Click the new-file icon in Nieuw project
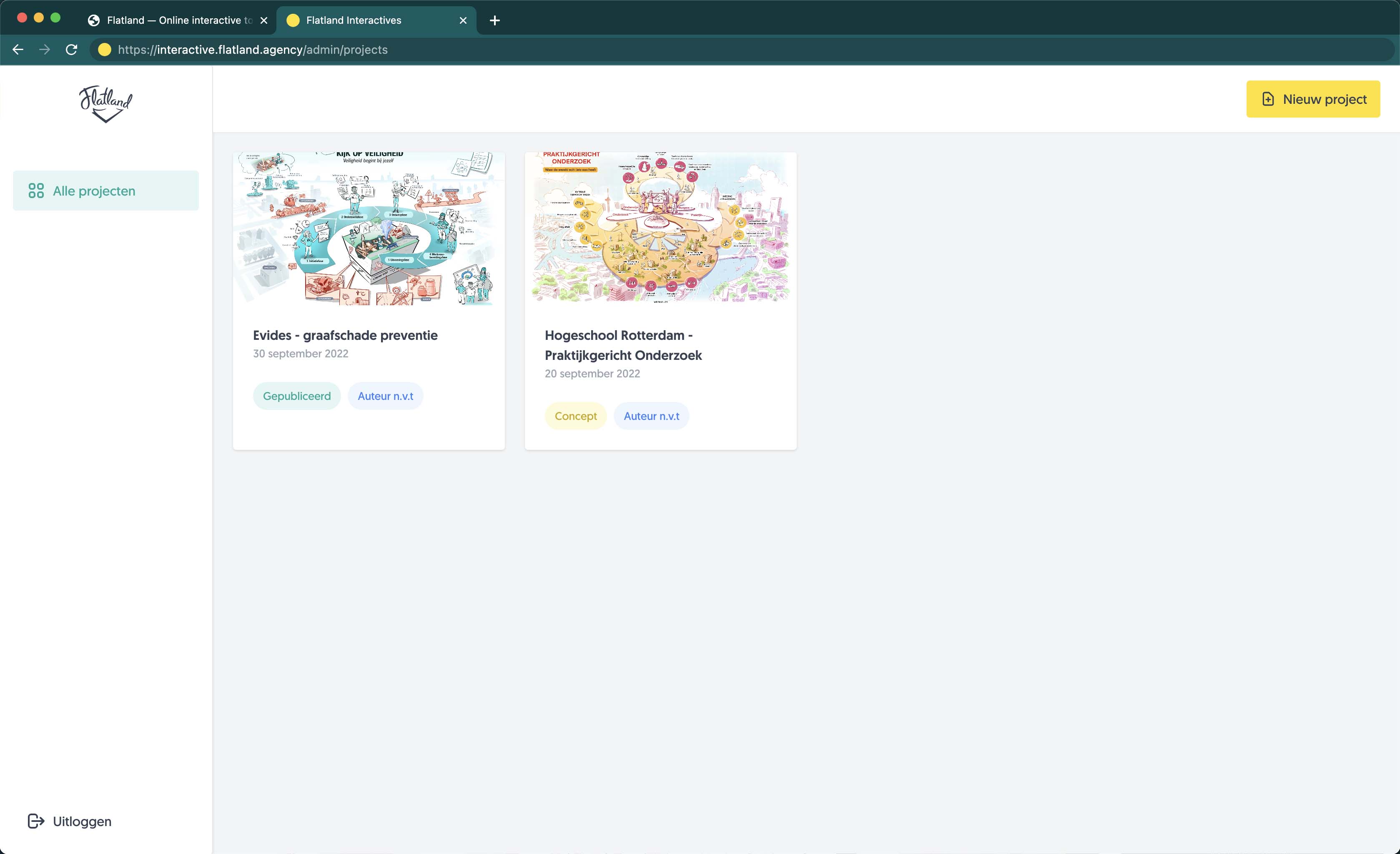The image size is (1400, 854). [1268, 99]
